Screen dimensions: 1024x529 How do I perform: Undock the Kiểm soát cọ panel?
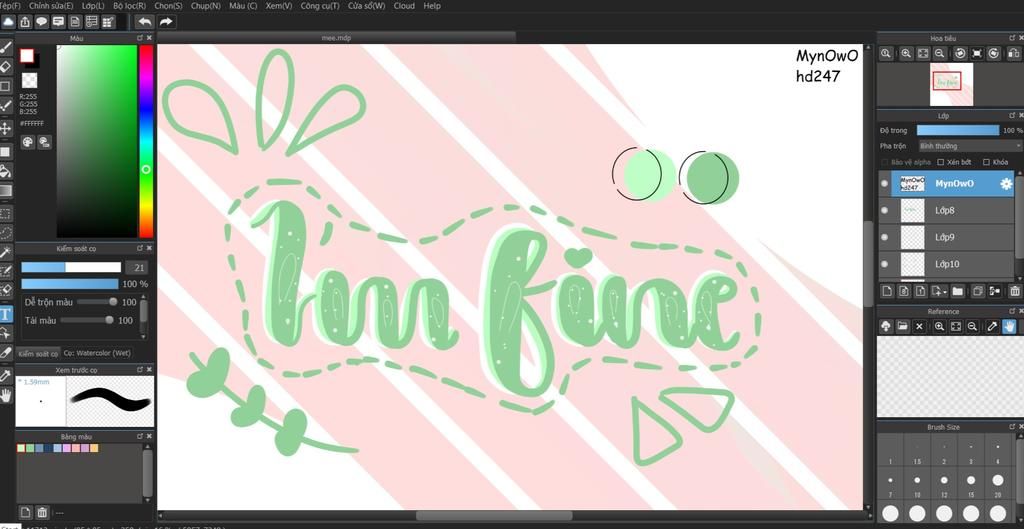[x=140, y=248]
